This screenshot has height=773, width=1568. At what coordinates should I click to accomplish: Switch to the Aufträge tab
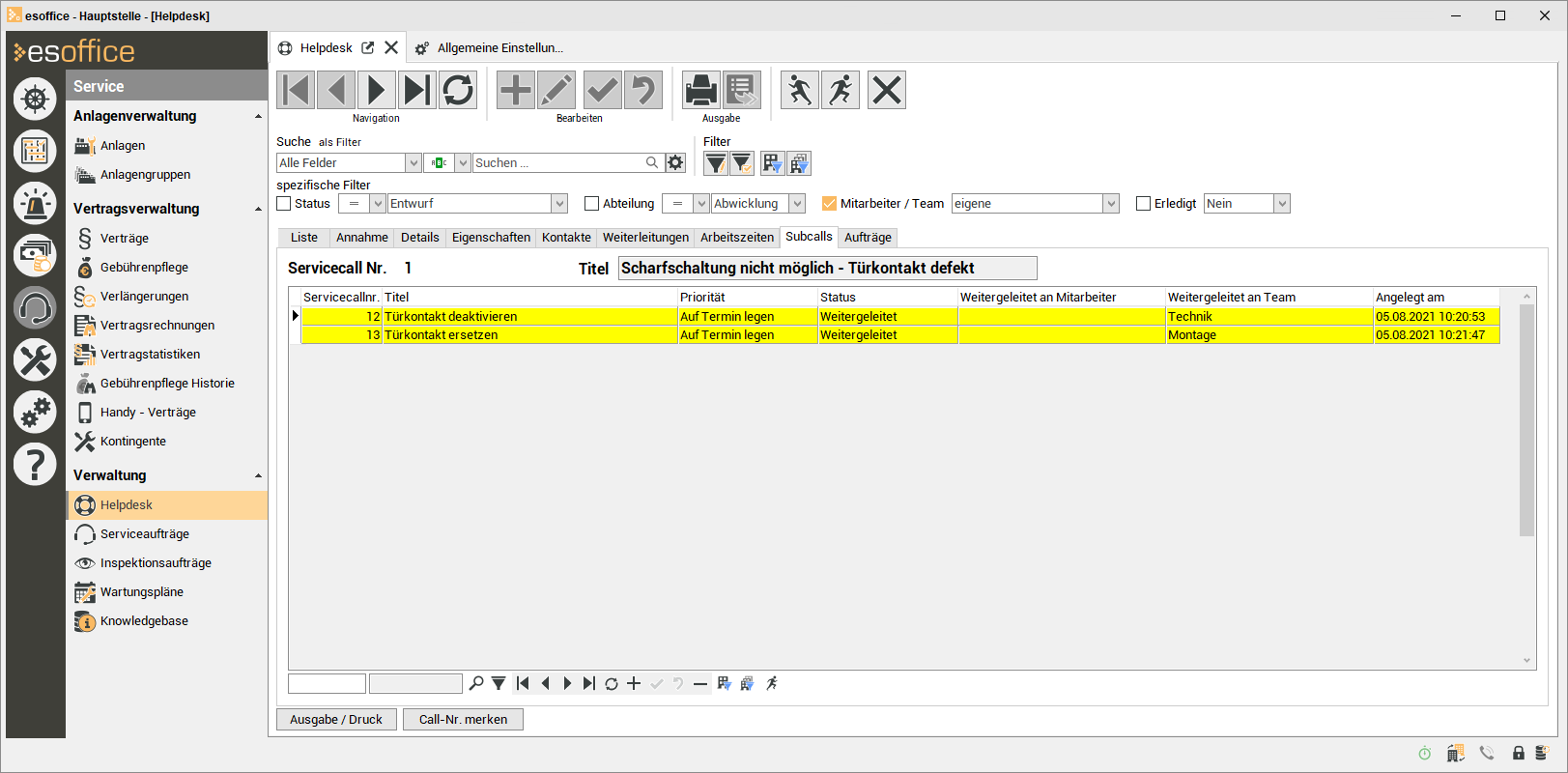tap(868, 238)
